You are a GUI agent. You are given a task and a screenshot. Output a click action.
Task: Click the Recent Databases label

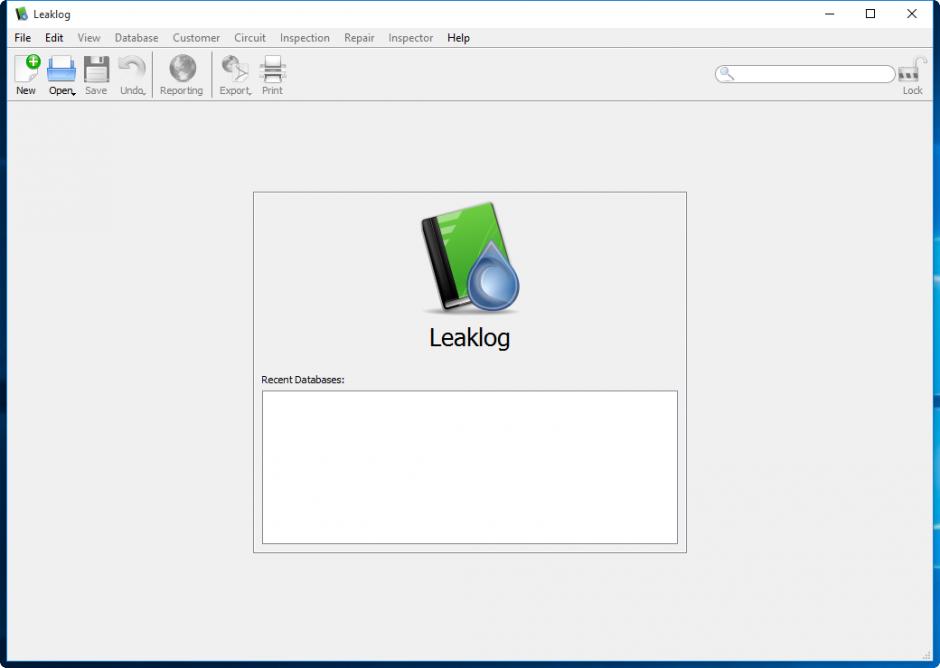click(303, 380)
